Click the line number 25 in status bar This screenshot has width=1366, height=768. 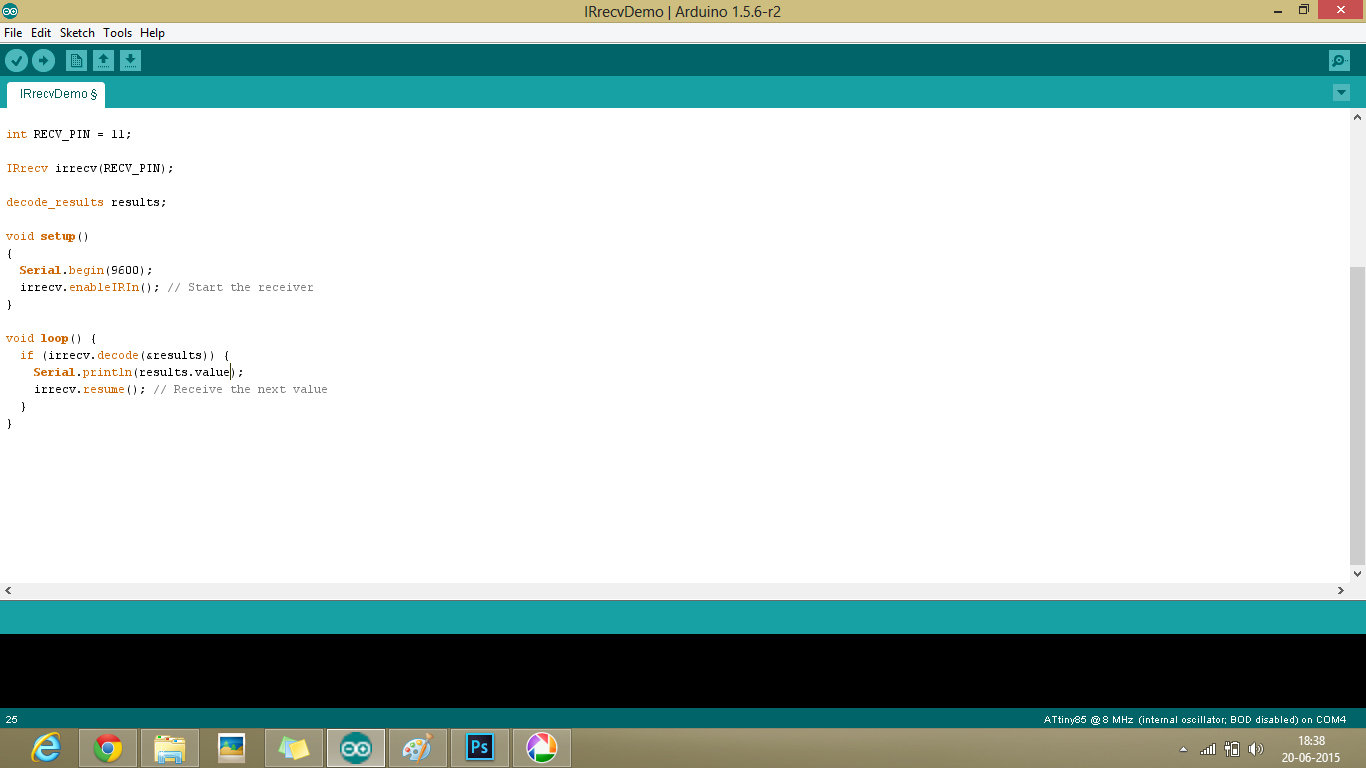point(12,719)
